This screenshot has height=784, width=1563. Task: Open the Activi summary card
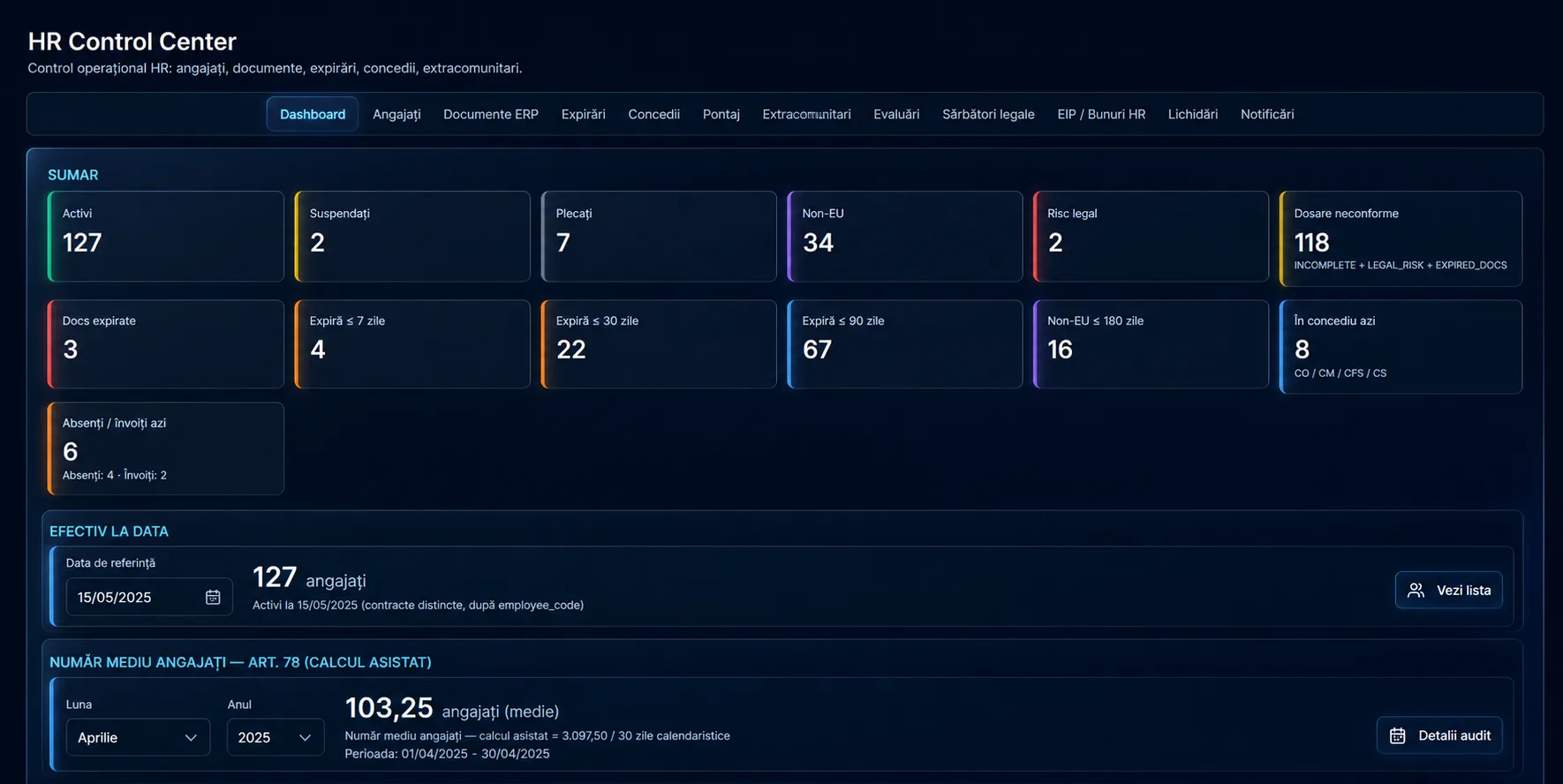tap(166, 237)
